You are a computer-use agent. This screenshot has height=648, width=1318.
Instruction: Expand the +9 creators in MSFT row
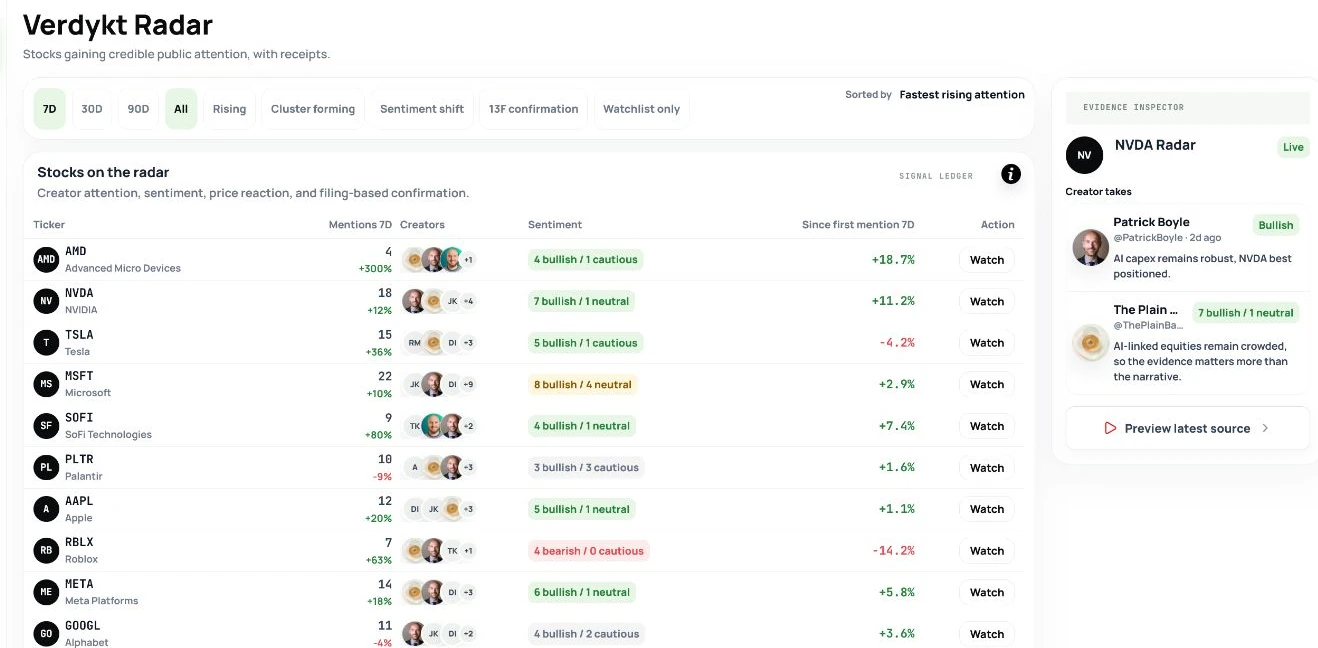468,384
